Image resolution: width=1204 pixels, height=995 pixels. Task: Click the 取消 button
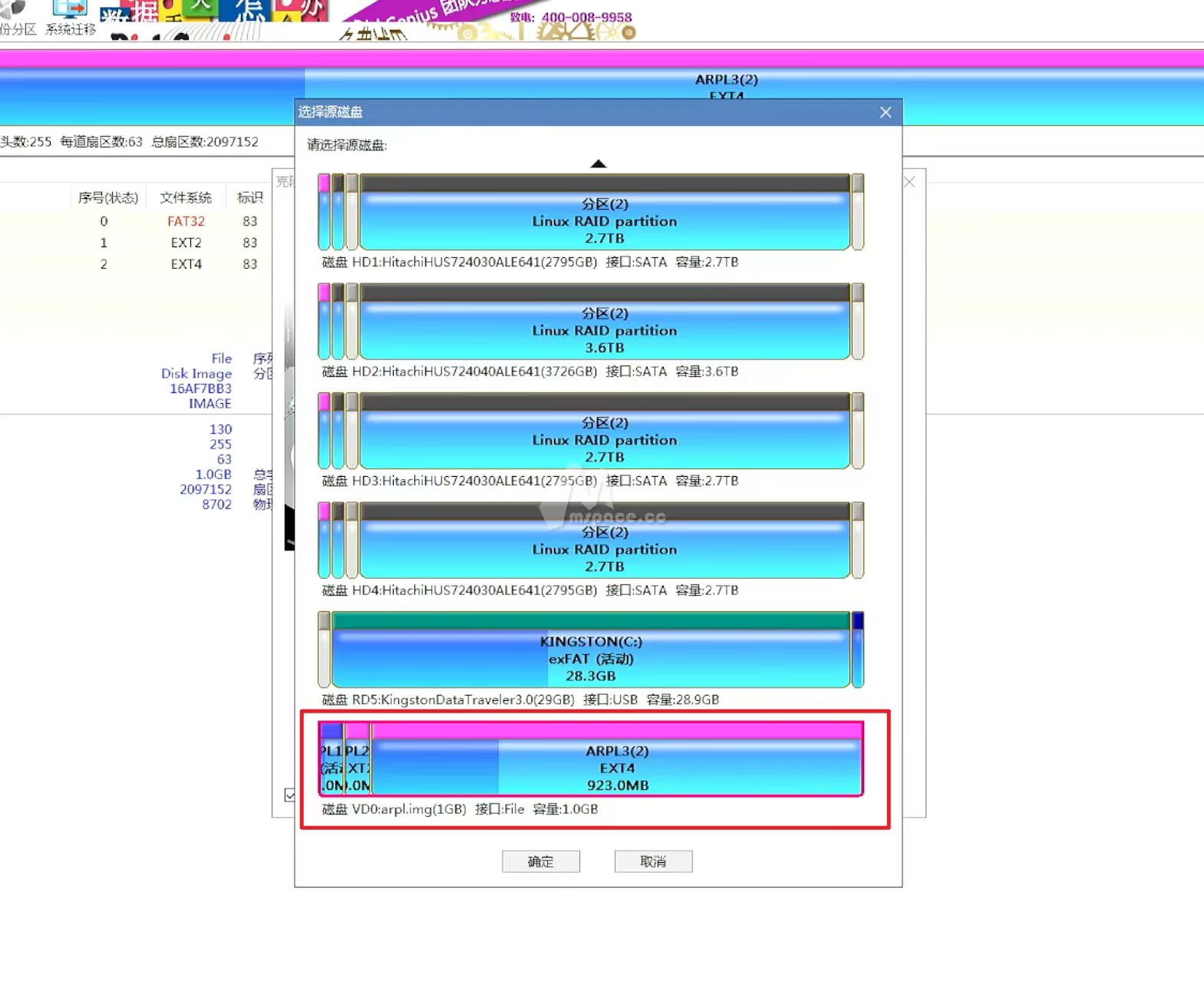[x=653, y=861]
